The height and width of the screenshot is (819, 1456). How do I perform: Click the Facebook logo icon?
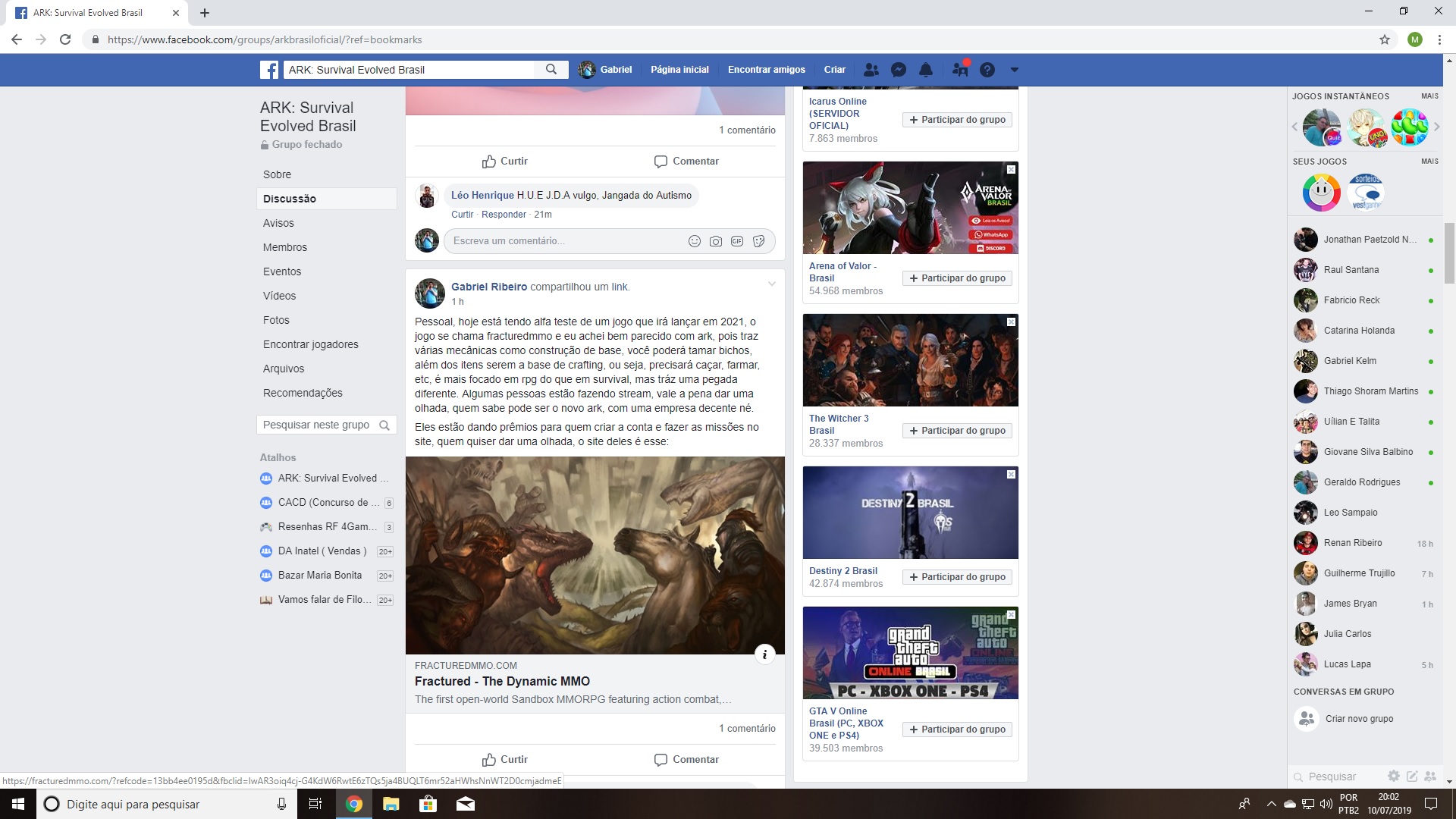[x=269, y=70]
